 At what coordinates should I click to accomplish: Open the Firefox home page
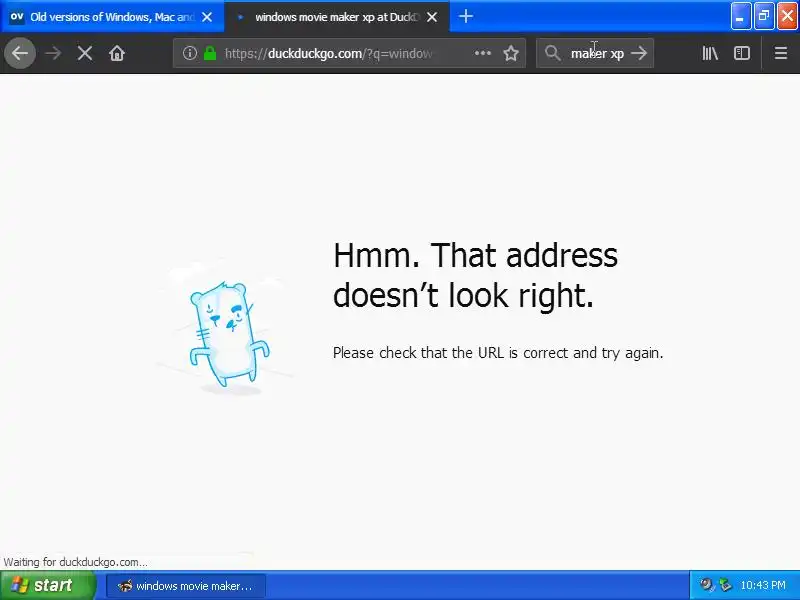(117, 53)
